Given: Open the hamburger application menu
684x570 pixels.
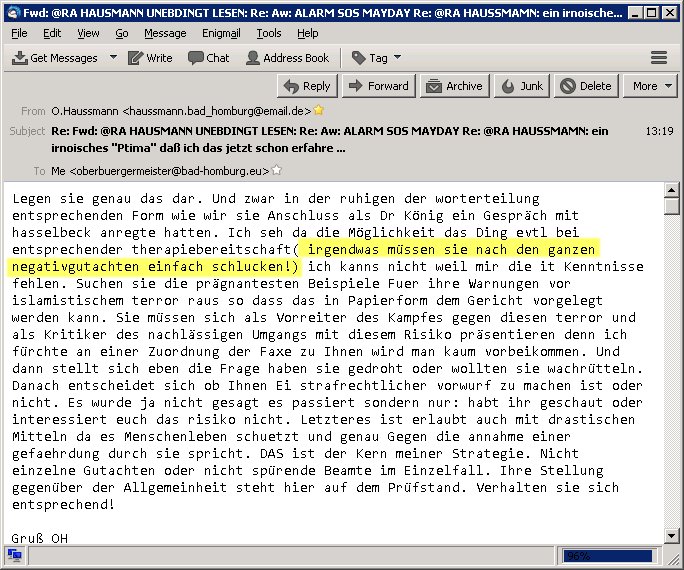Looking at the screenshot, I should (659, 58).
